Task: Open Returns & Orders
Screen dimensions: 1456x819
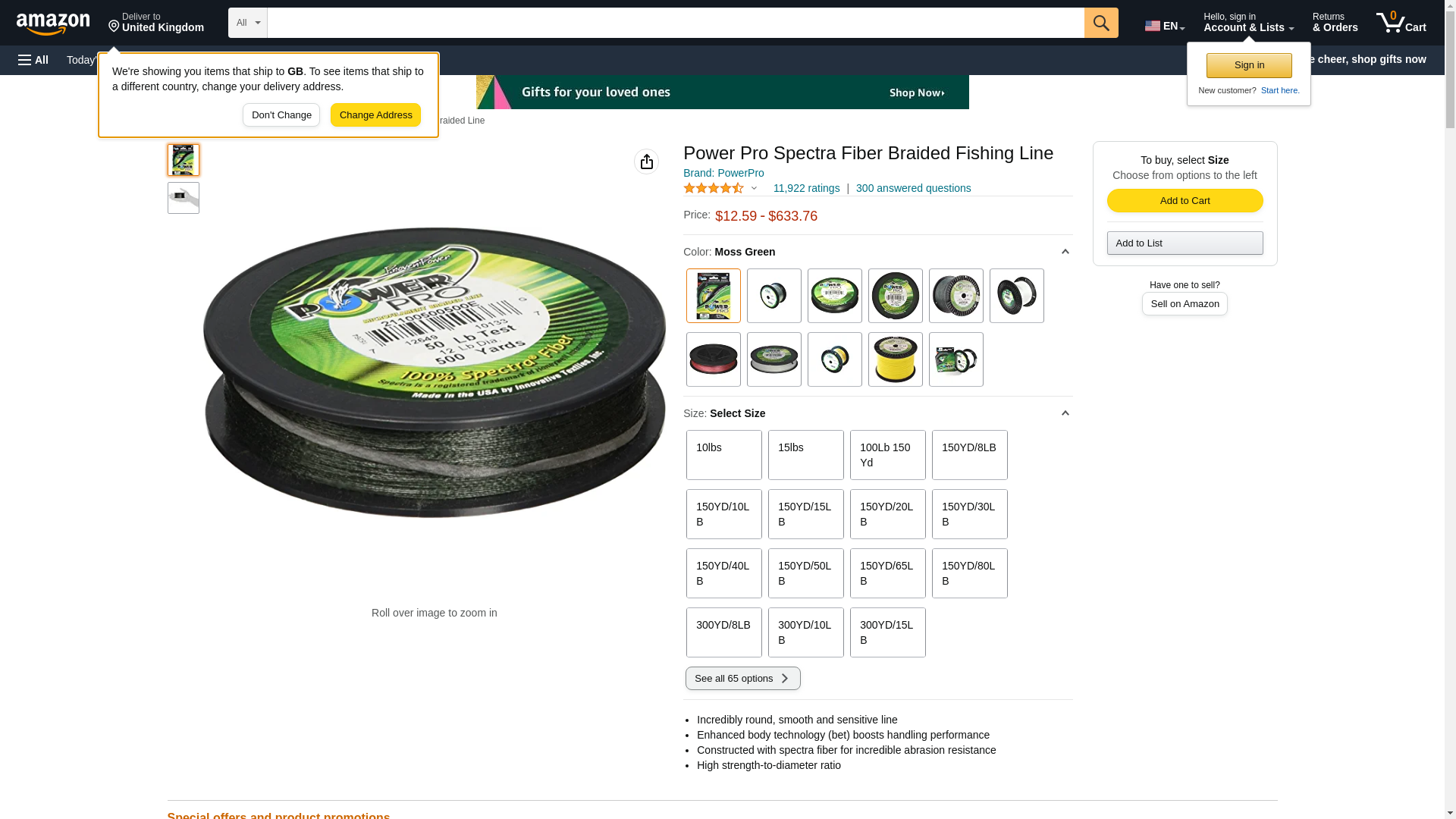Action: pos(1335,23)
